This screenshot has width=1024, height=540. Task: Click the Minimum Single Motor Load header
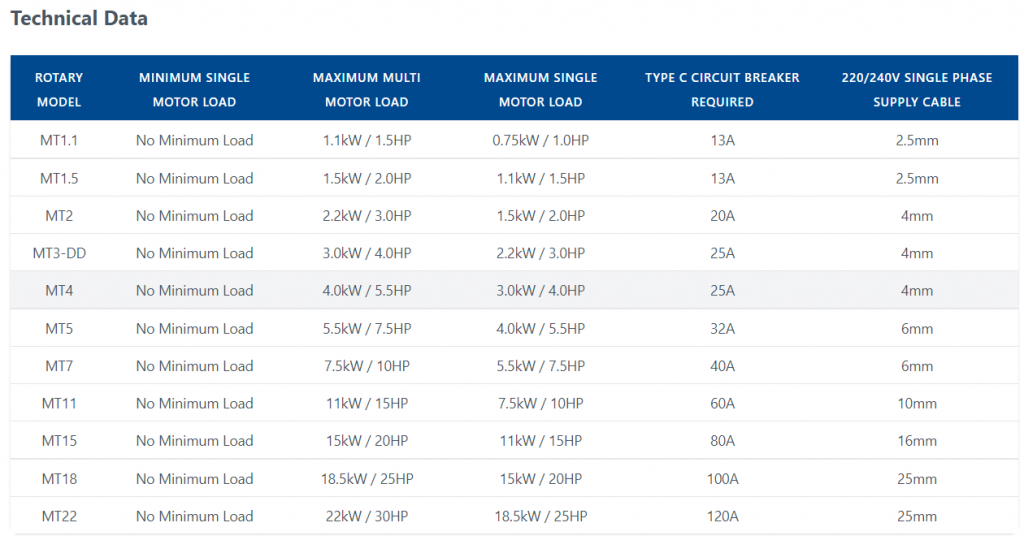[195, 89]
